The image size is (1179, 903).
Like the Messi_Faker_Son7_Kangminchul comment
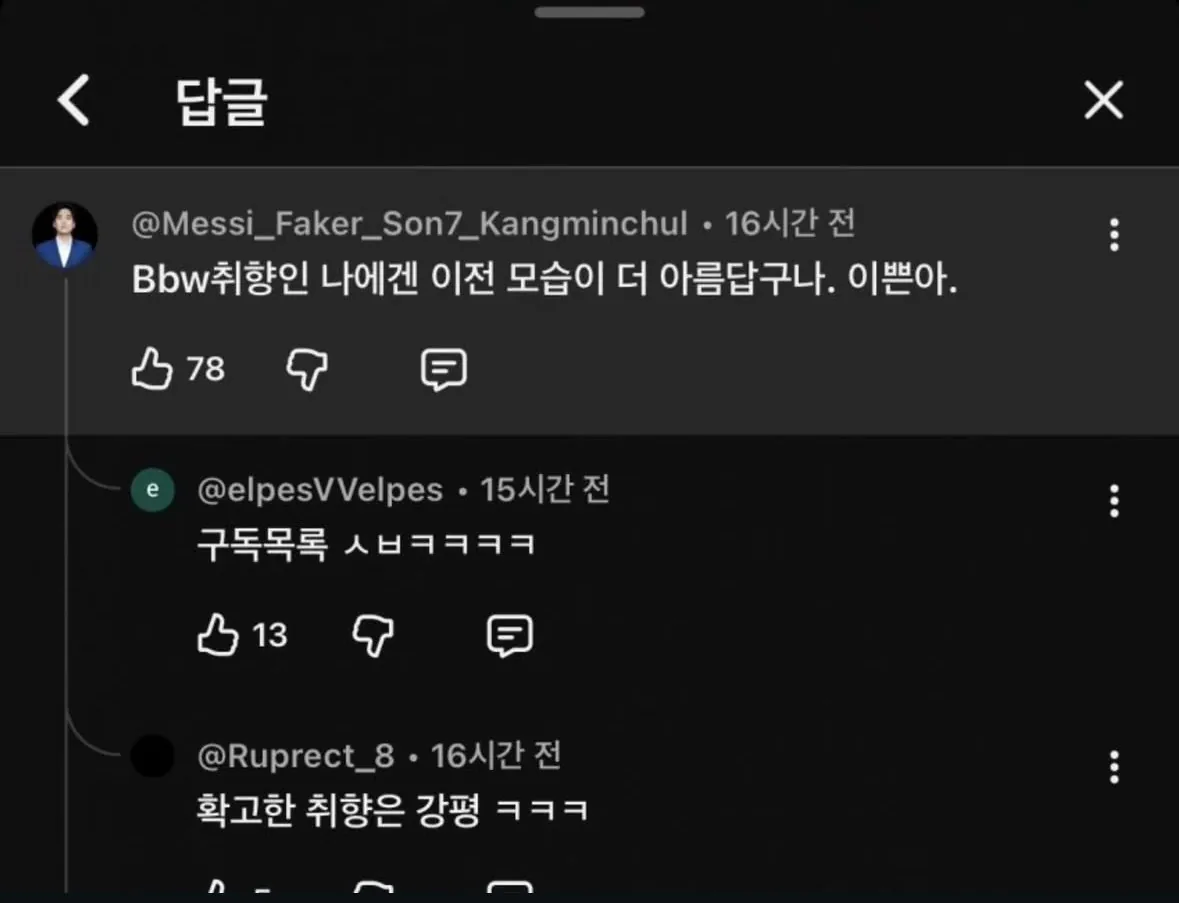pos(152,368)
